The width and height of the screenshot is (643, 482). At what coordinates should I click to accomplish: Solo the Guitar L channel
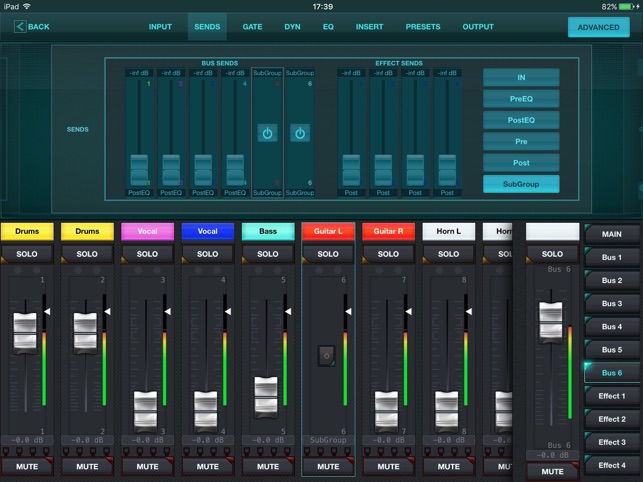click(x=327, y=254)
